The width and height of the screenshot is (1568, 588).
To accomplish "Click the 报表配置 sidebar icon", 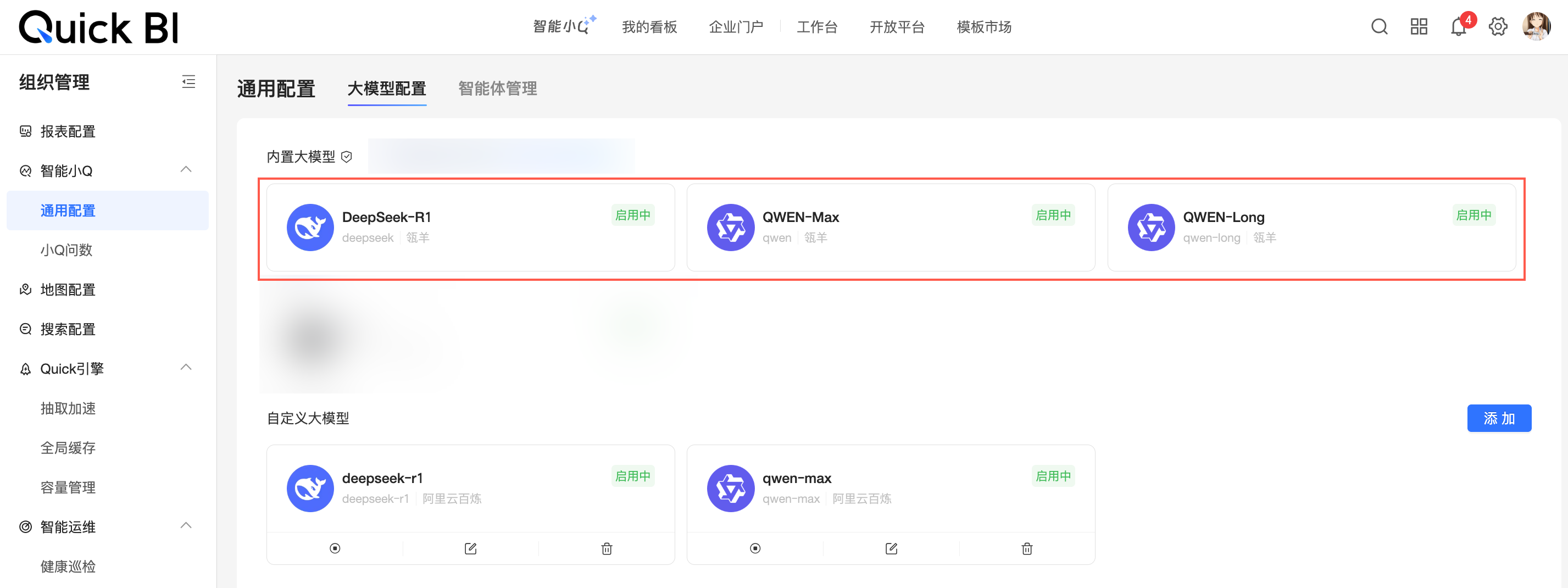I will coord(26,131).
